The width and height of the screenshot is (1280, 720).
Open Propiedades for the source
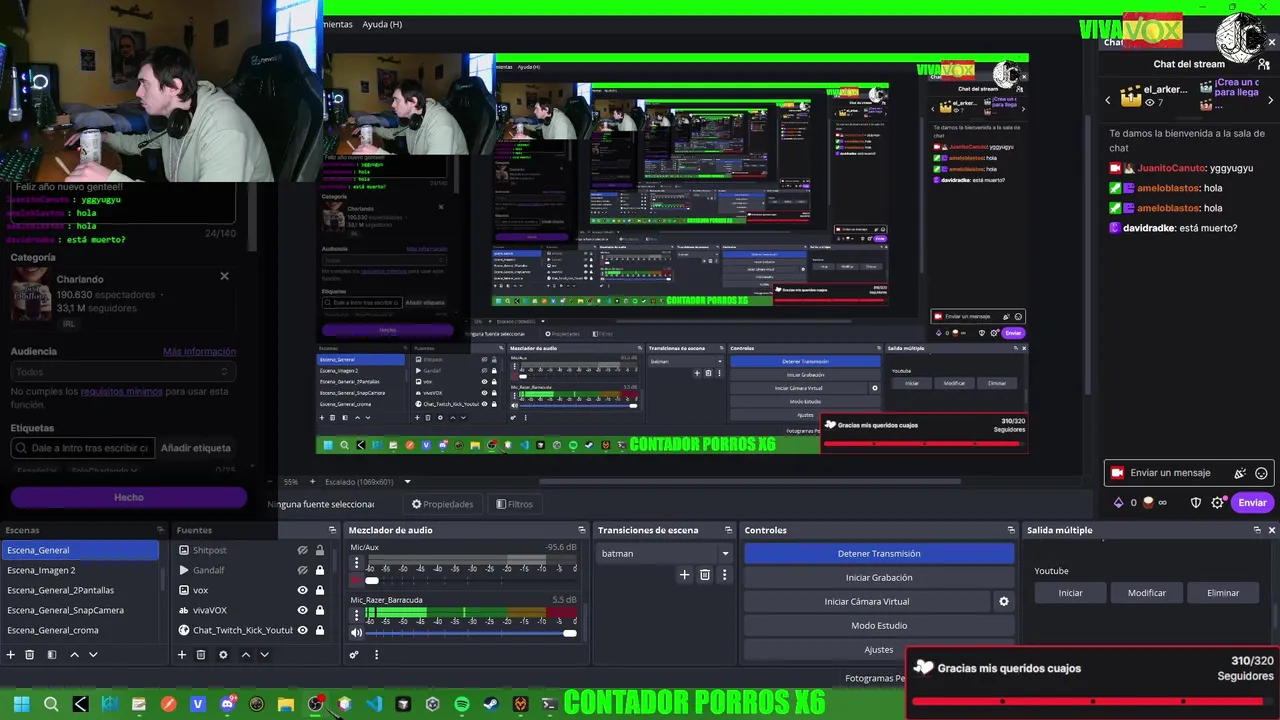pyautogui.click(x=442, y=504)
